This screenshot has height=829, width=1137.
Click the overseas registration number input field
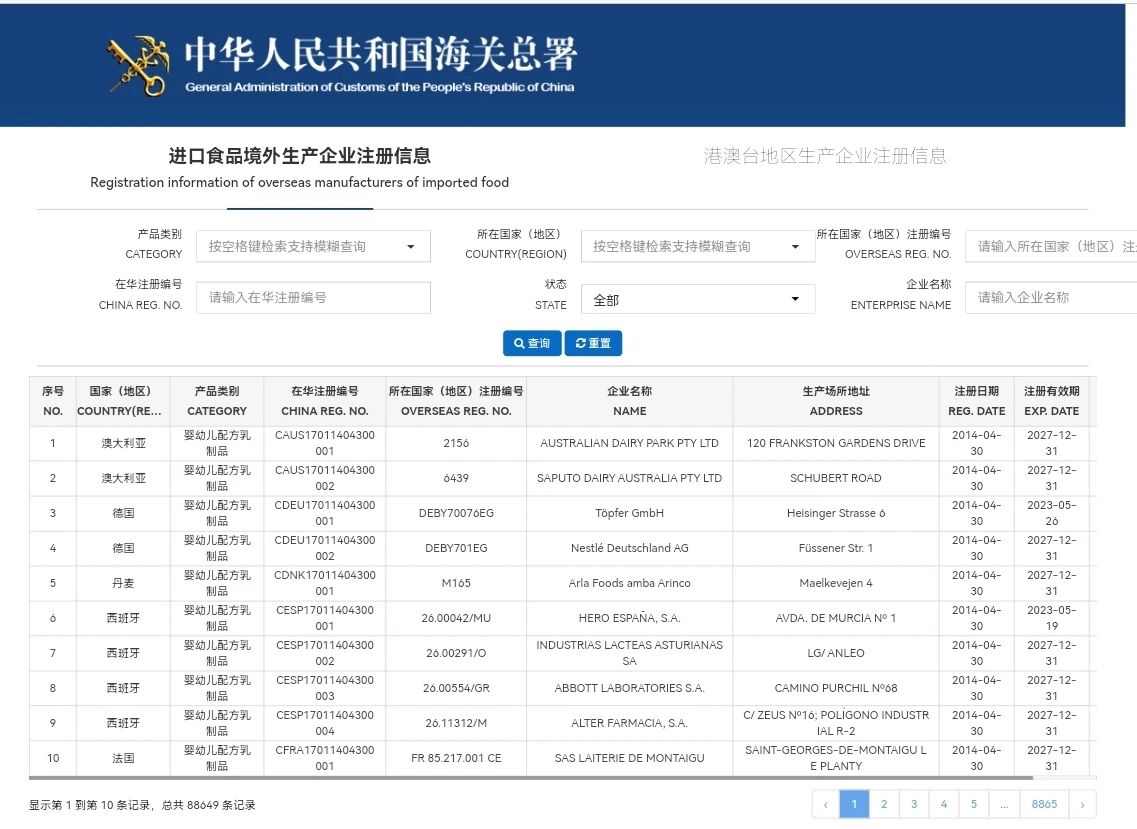(1050, 246)
